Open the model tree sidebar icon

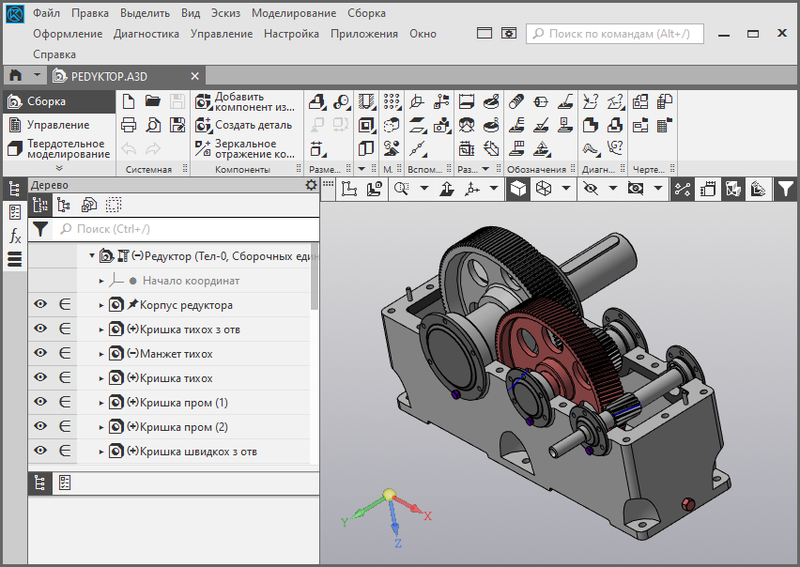pyautogui.click(x=14, y=188)
